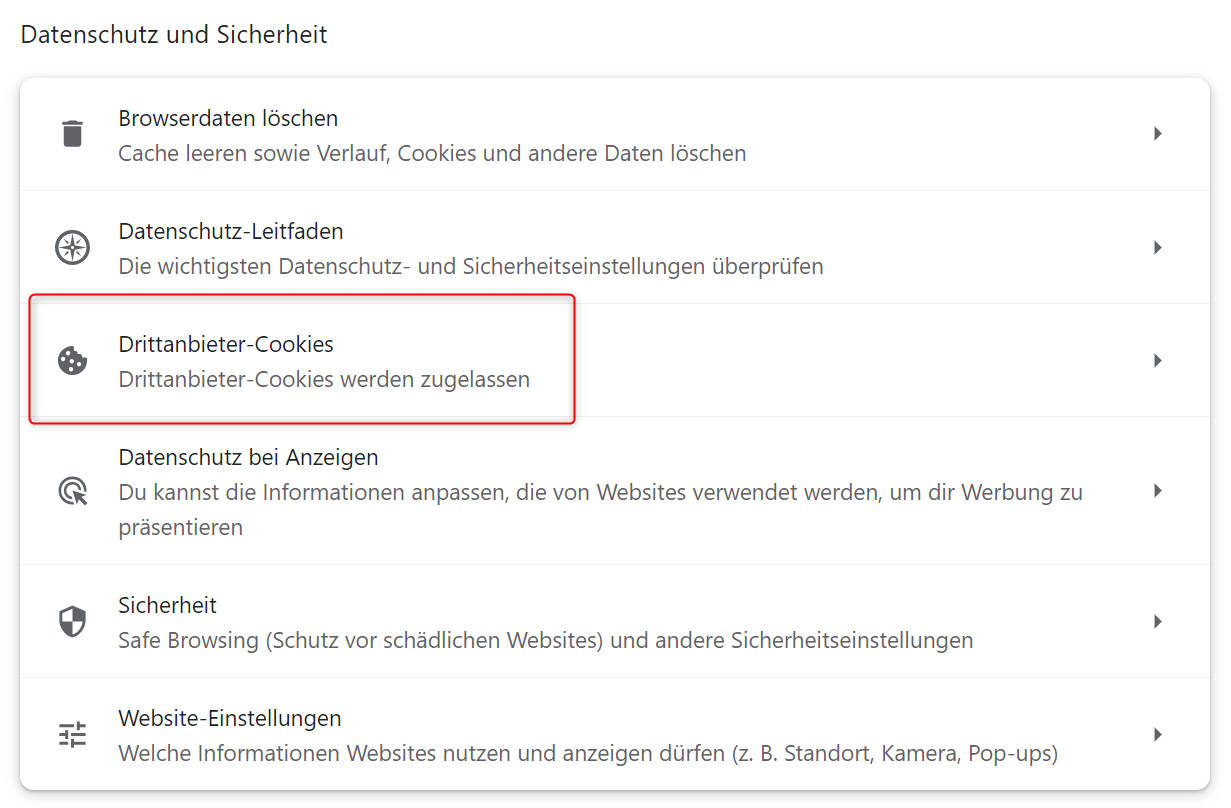Screen dimensions: 1231x808
Task: Open Datenschutz-Leitfaden via its right arrow
Action: click(1157, 247)
